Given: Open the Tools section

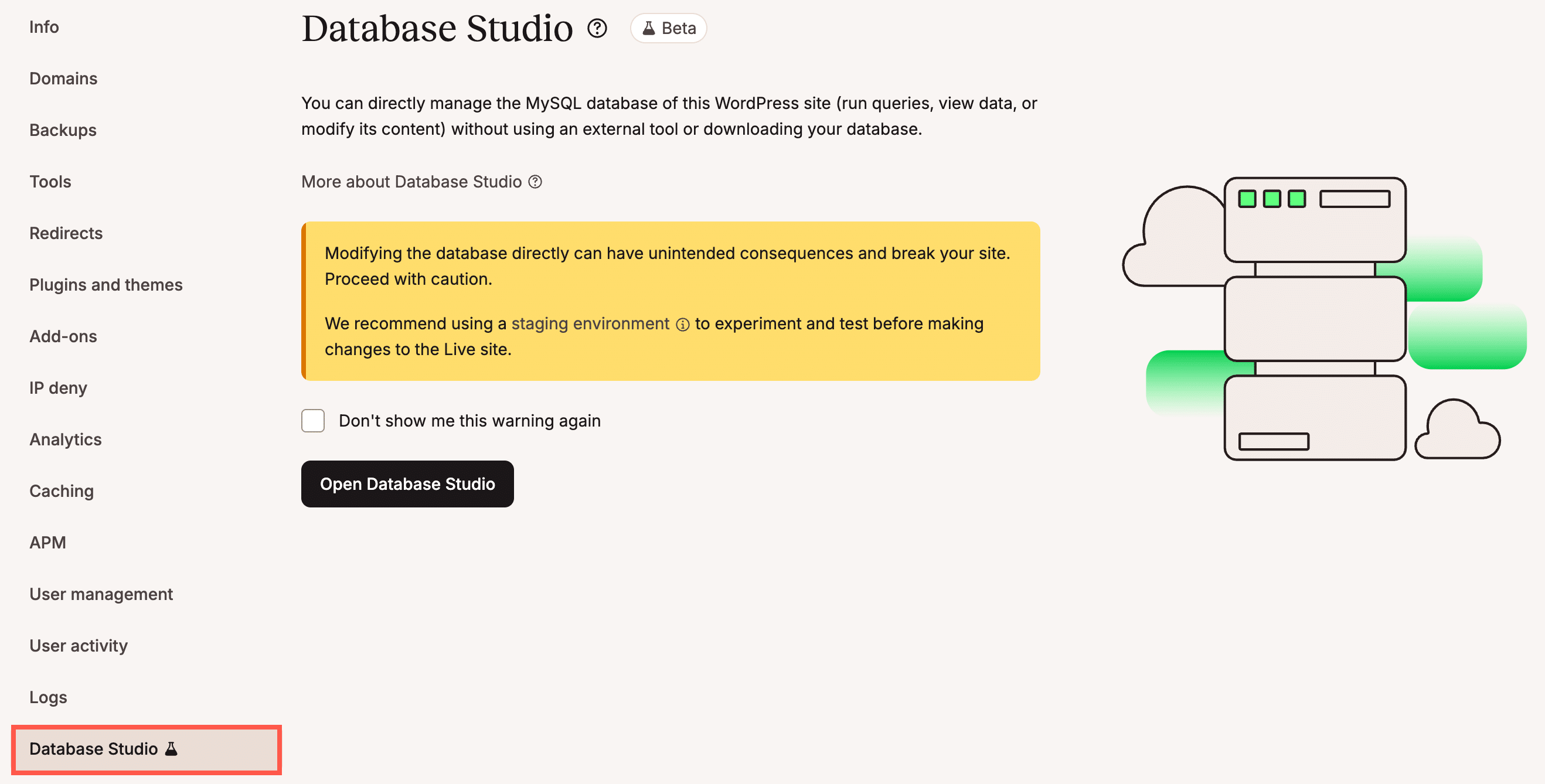Looking at the screenshot, I should (x=50, y=182).
